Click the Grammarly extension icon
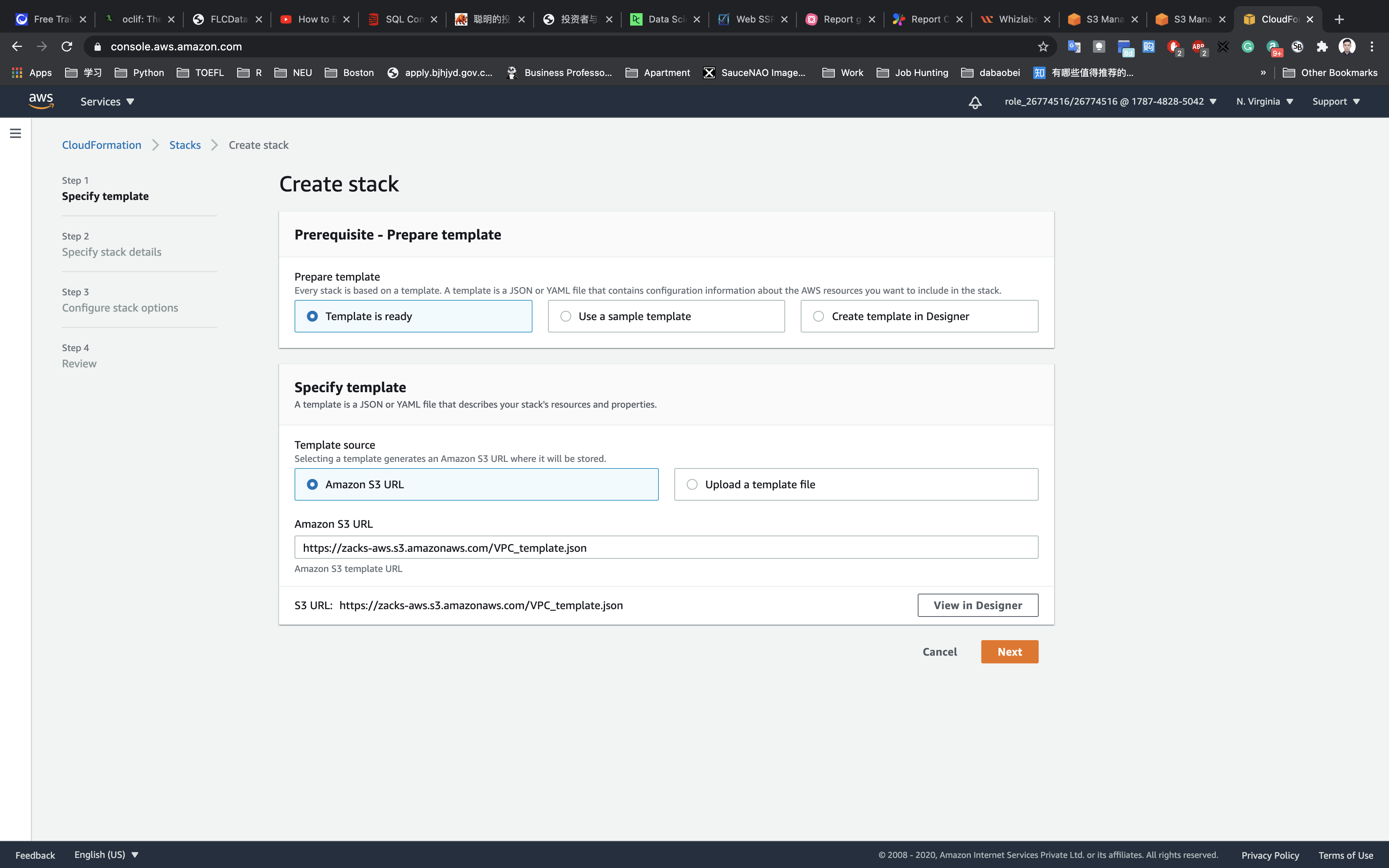 1247,46
